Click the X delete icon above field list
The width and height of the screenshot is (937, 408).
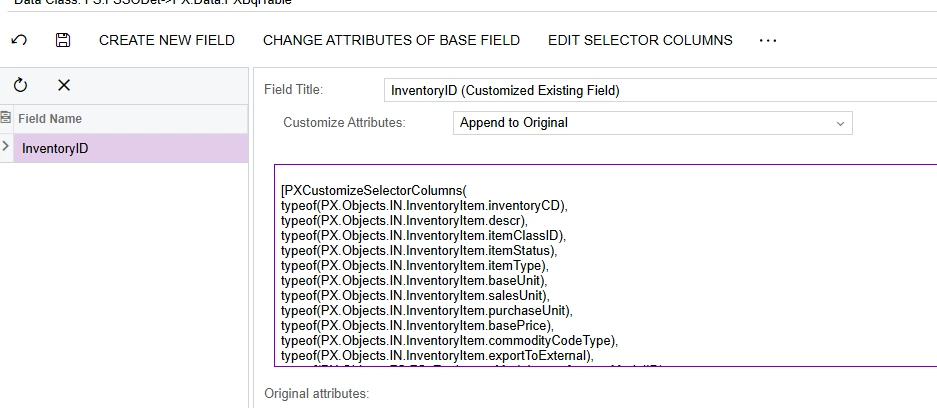64,86
